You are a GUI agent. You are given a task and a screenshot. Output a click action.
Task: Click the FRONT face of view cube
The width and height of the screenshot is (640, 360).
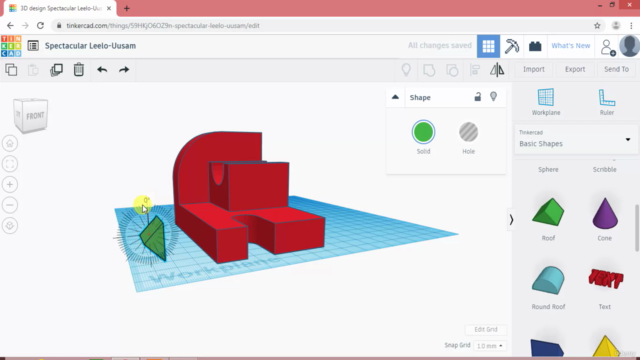tap(35, 116)
